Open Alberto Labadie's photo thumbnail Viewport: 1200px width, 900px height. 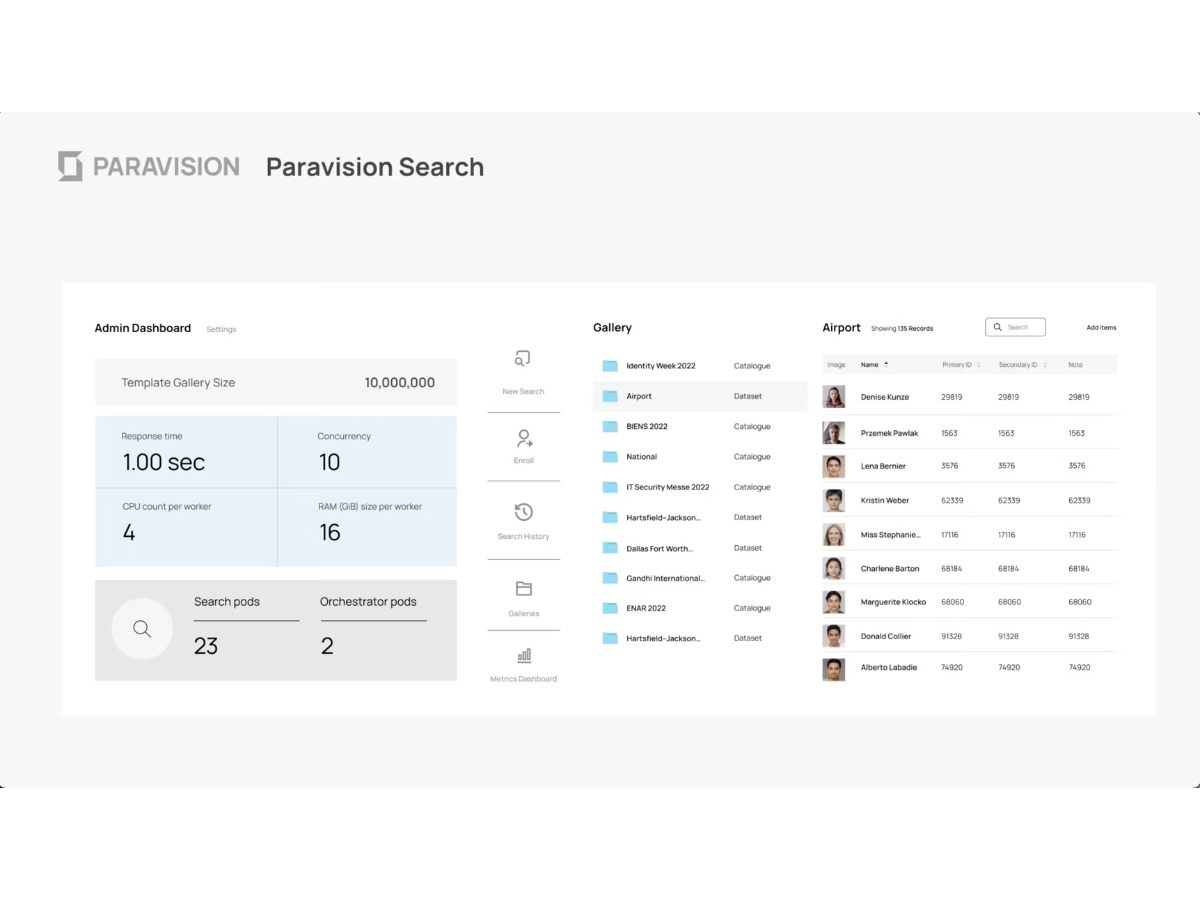tap(834, 668)
